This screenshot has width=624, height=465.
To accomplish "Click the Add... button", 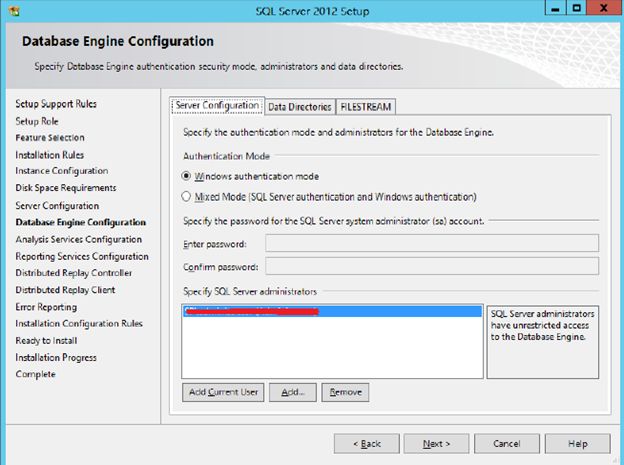I will pos(293,393).
